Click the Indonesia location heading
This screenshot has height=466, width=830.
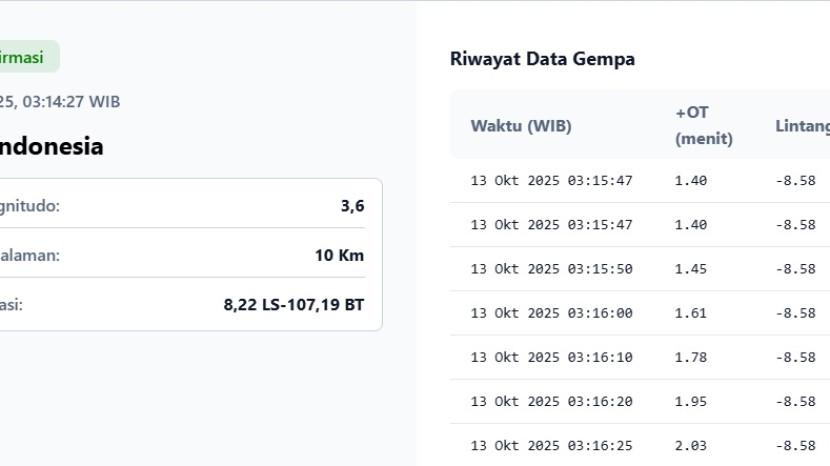50,146
